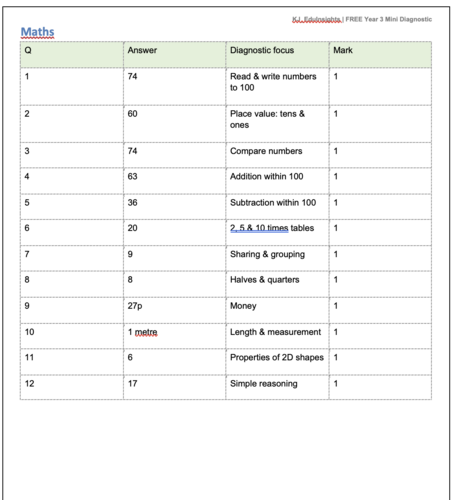Viewport: 462px width, 500px height.
Task: Click 'Place value: tens & ones' cell
Action: 277,124
